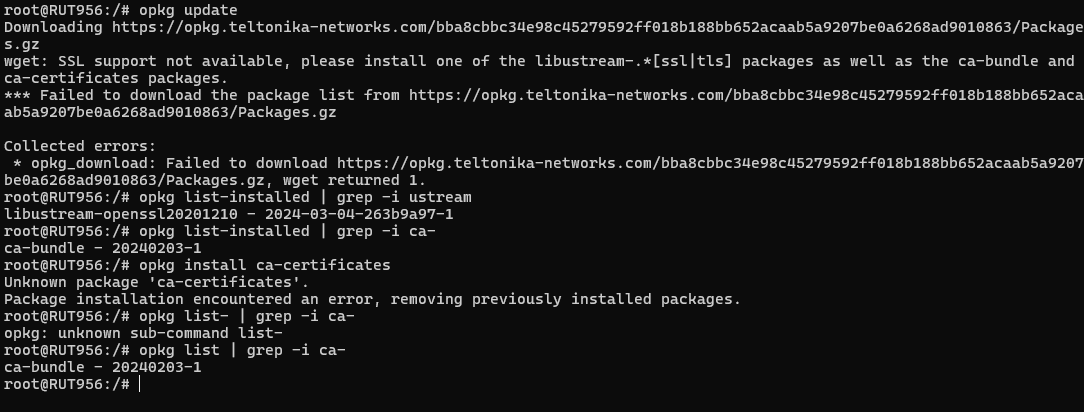The image size is (1084, 412).
Task: Click the last "ca-bundle - 20240203-1" output line
Action: [103, 367]
